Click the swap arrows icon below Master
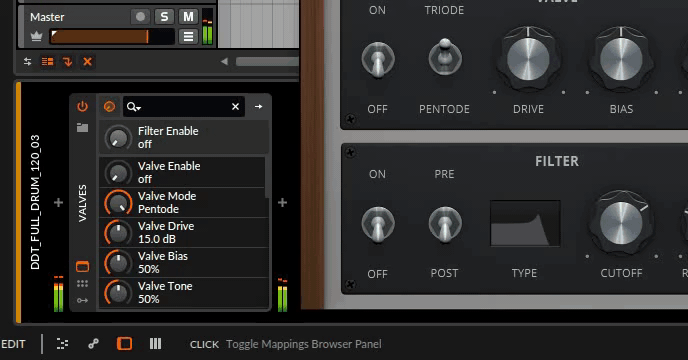 click(28, 61)
